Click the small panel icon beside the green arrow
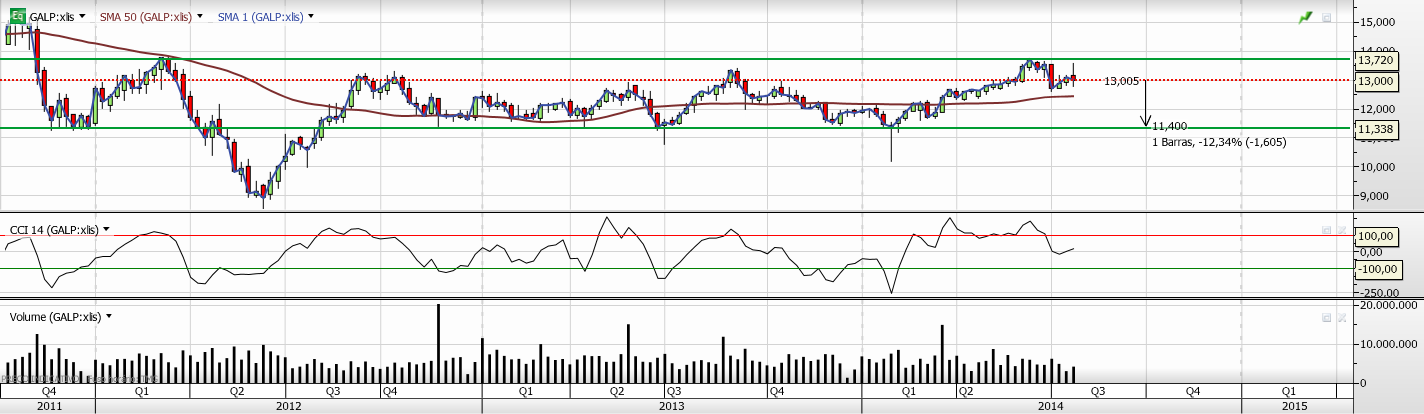Image resolution: width=1424 pixels, height=414 pixels. [x=1327, y=17]
